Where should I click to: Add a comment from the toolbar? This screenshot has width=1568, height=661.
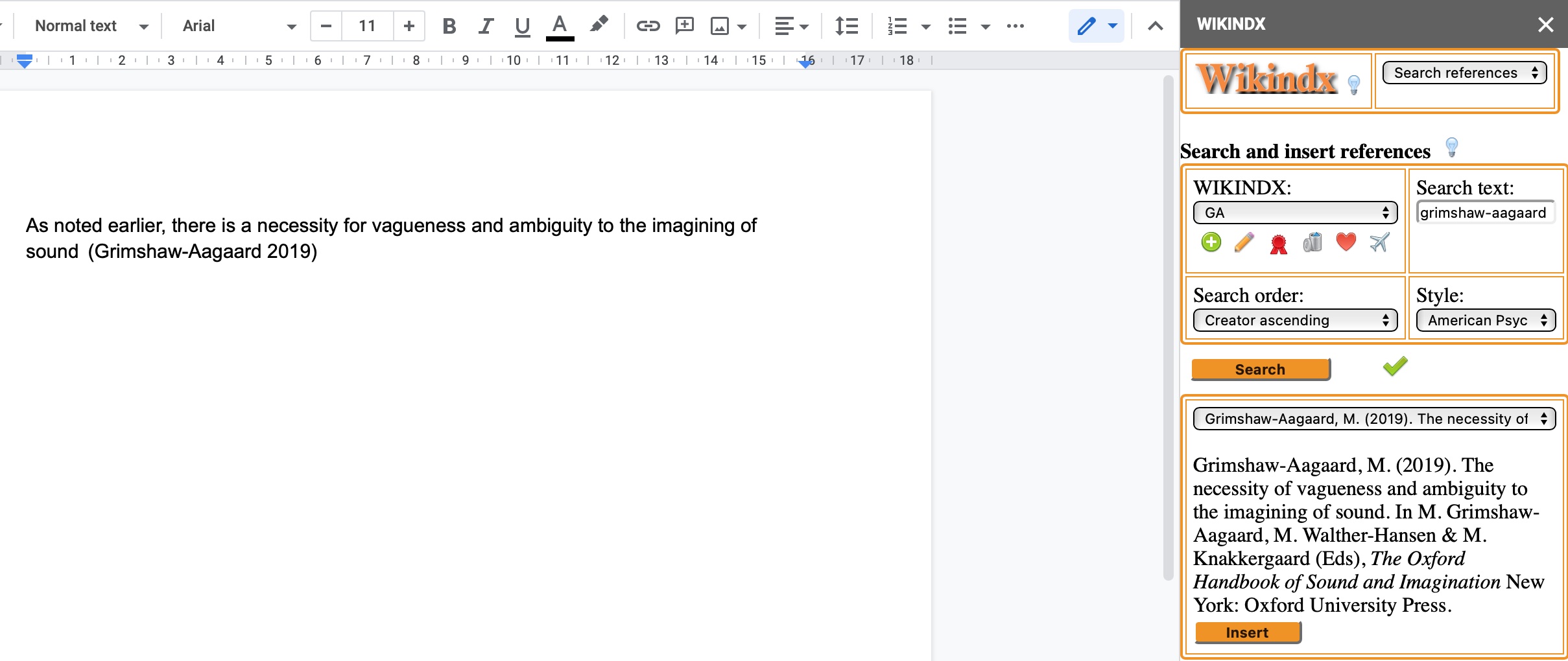click(684, 26)
